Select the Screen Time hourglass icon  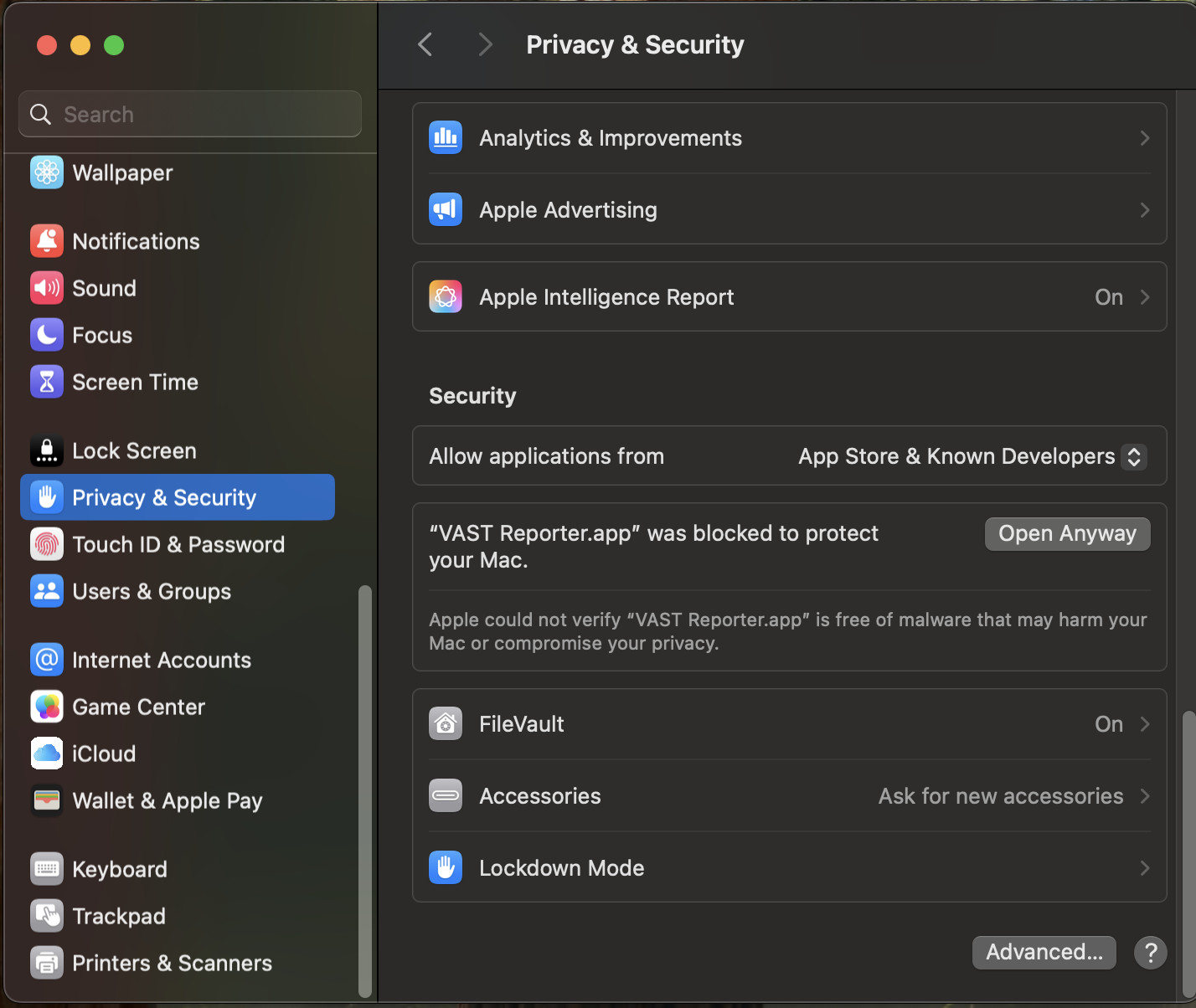click(x=46, y=382)
